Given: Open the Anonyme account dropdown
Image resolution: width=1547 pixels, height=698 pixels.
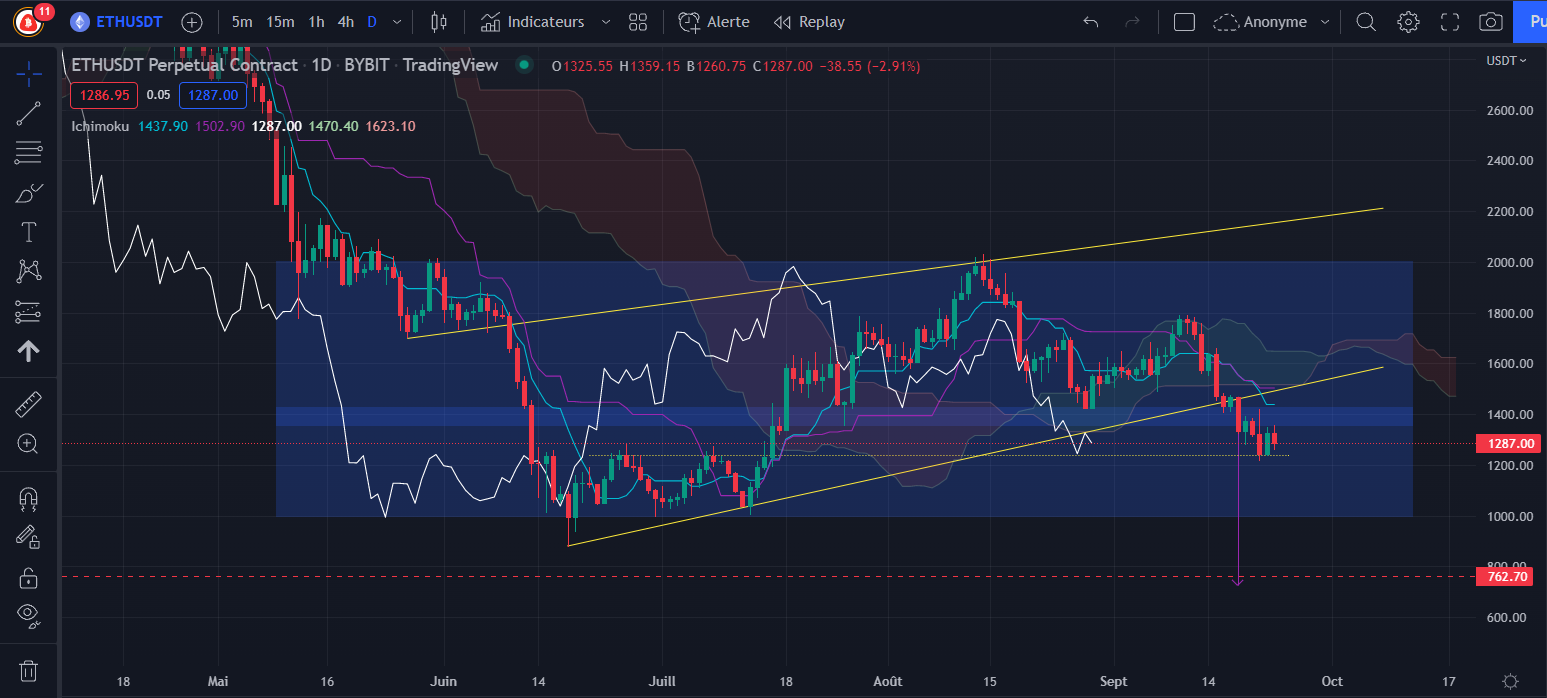Looking at the screenshot, I should click(1271, 21).
